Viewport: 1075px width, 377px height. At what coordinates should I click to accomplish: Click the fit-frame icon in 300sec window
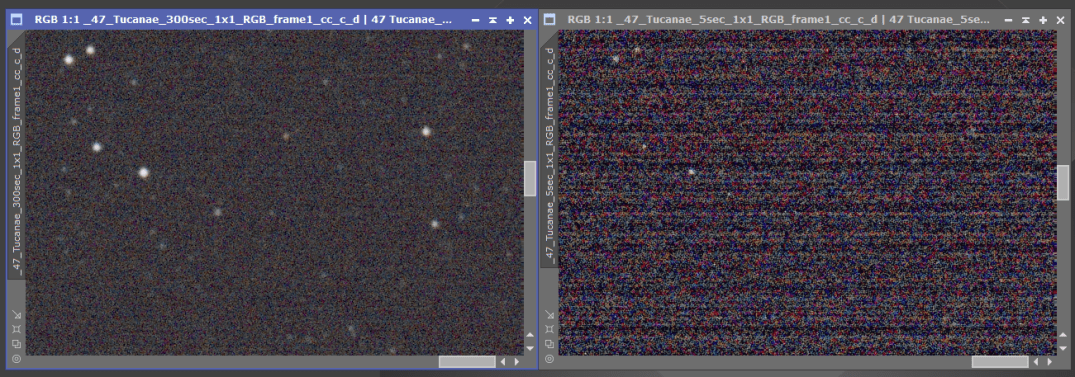coord(16,330)
